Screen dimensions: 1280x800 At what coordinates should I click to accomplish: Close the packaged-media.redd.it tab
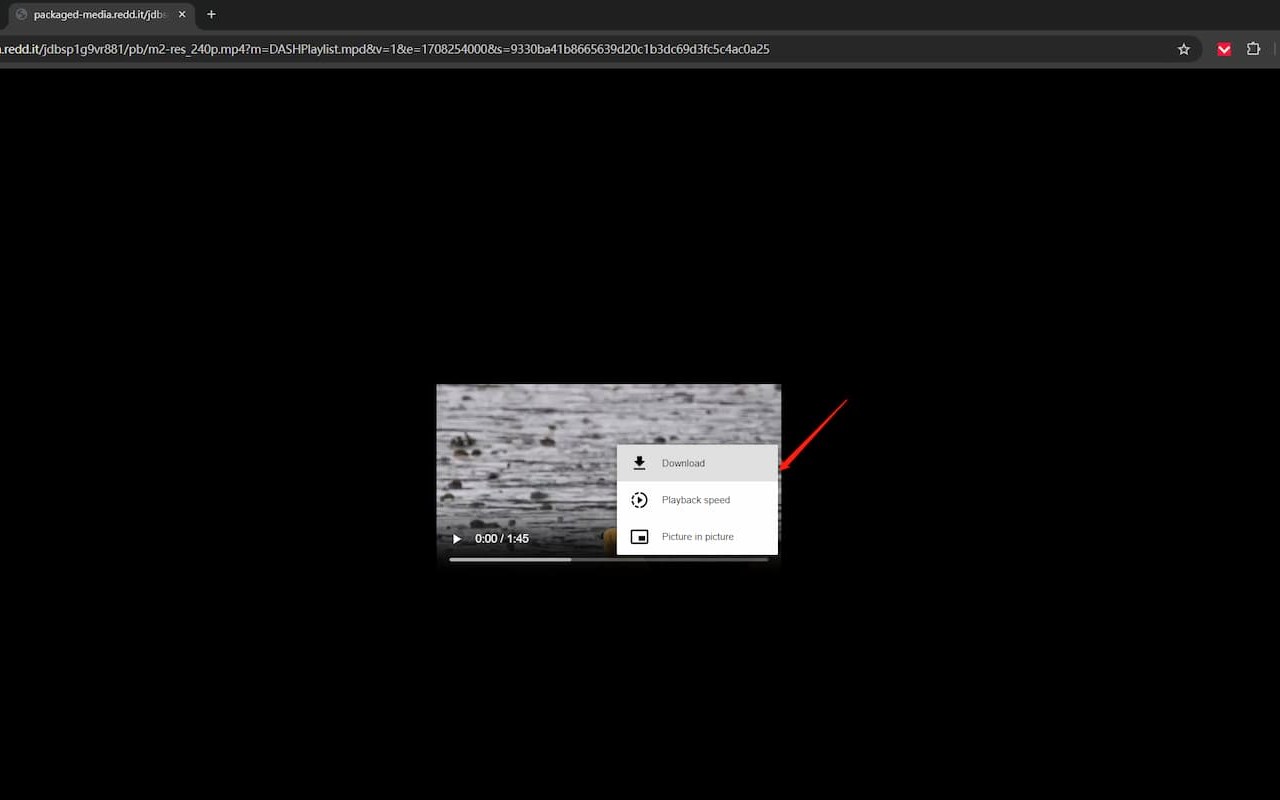point(182,14)
